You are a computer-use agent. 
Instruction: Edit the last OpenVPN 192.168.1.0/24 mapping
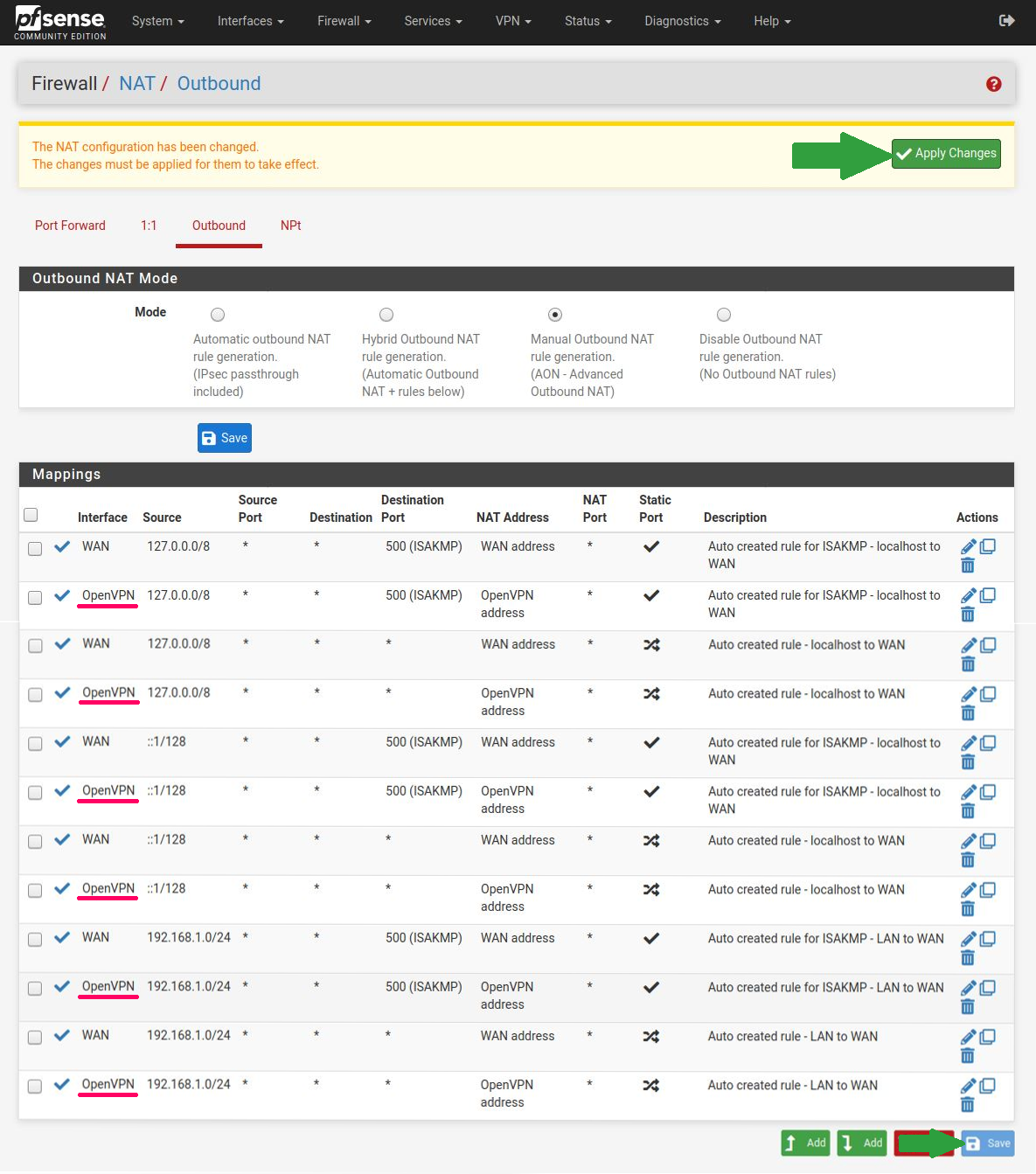tap(968, 1086)
